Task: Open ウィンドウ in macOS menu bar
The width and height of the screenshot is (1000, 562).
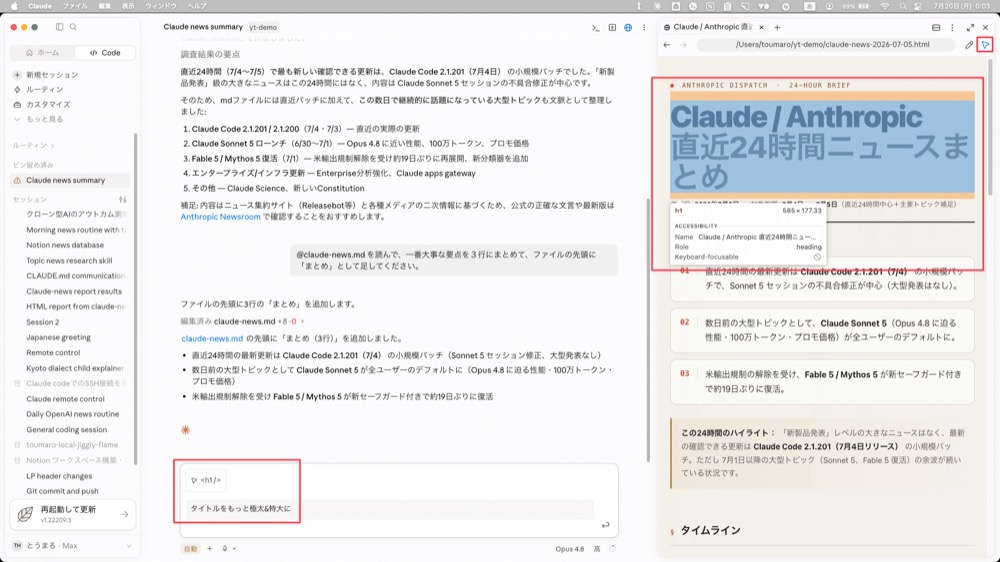Action: coord(161,6)
